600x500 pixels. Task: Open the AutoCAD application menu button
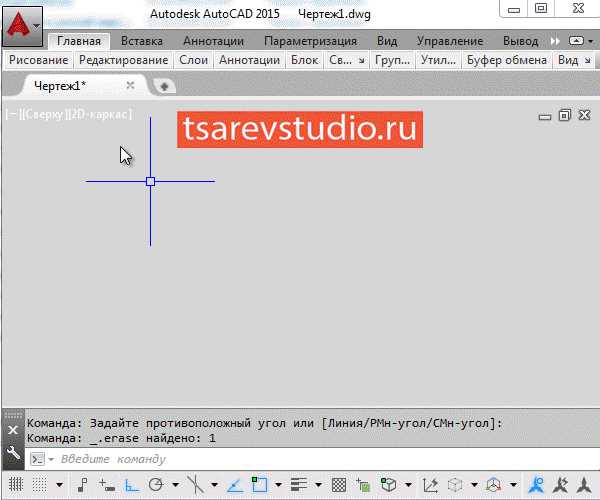pyautogui.click(x=22, y=26)
